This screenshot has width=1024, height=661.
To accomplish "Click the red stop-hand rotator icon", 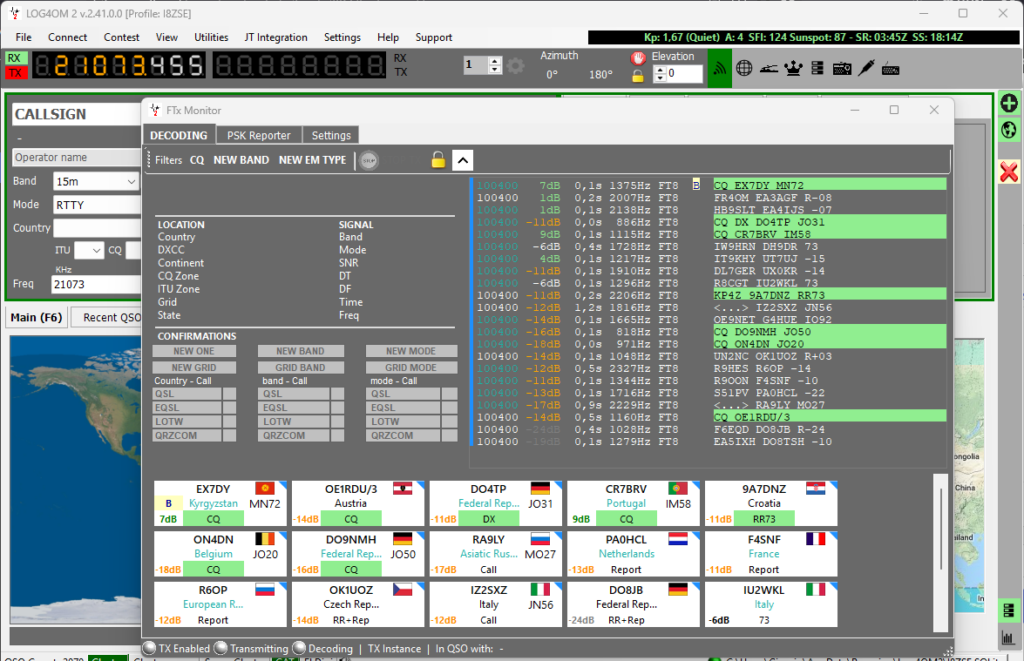I will 638,57.
